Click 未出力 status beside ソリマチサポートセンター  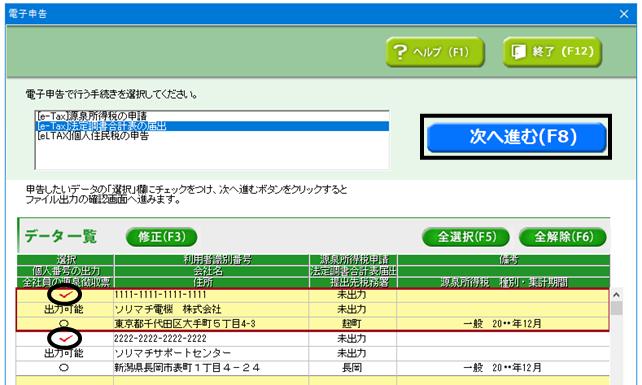[352, 353]
